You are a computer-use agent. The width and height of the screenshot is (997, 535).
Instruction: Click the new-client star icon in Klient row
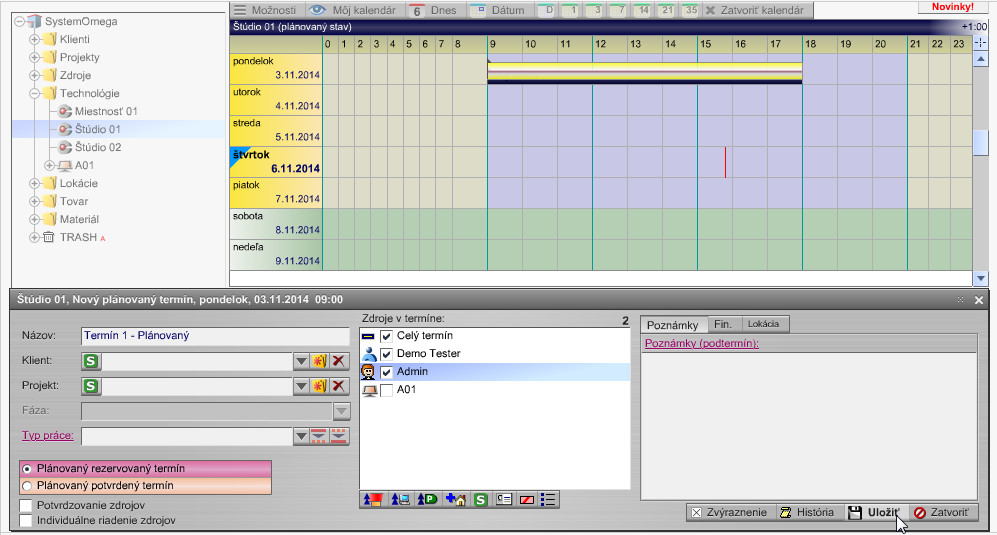[320, 361]
